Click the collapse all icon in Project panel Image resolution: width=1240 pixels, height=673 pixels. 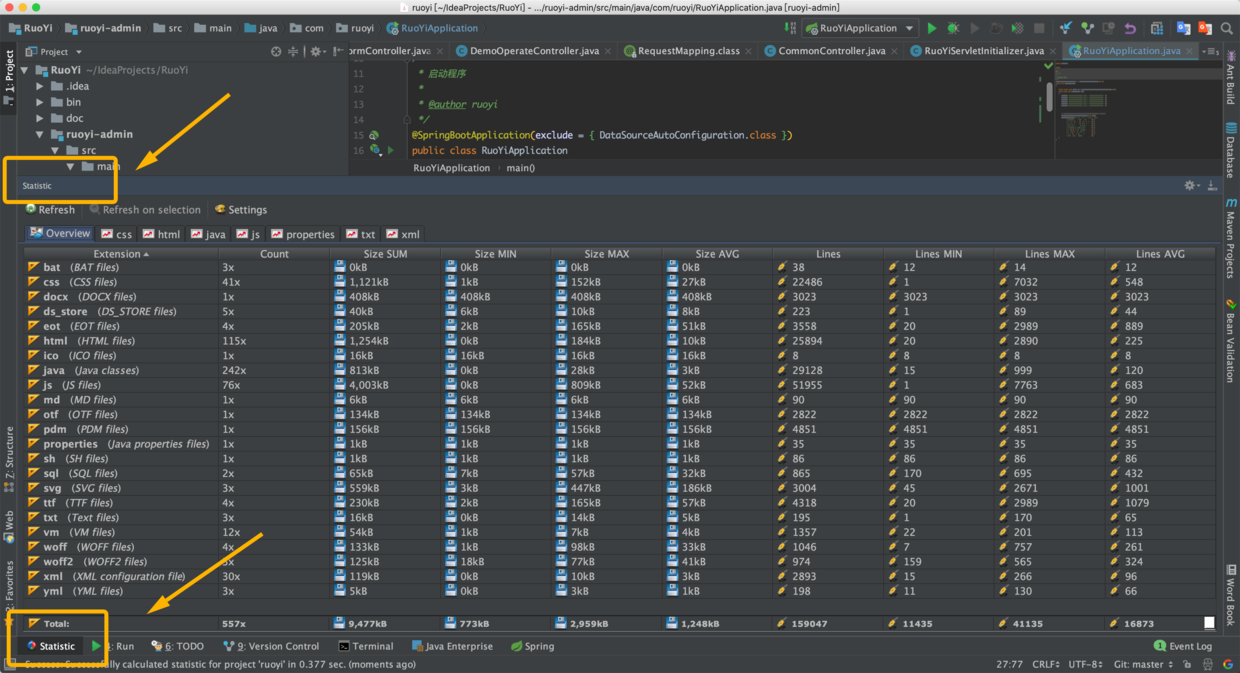tap(293, 51)
